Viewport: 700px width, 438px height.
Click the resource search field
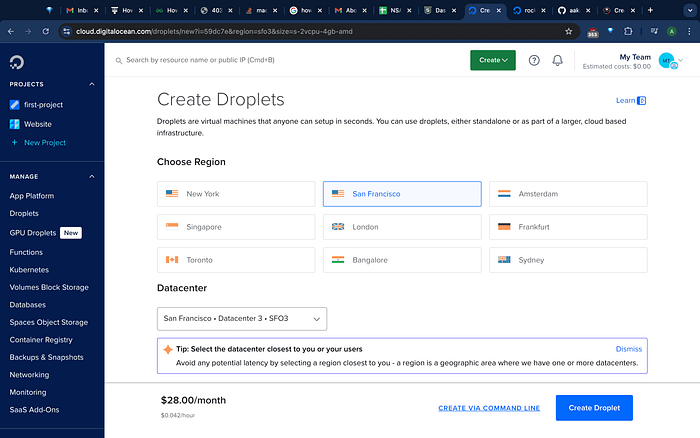[200, 60]
